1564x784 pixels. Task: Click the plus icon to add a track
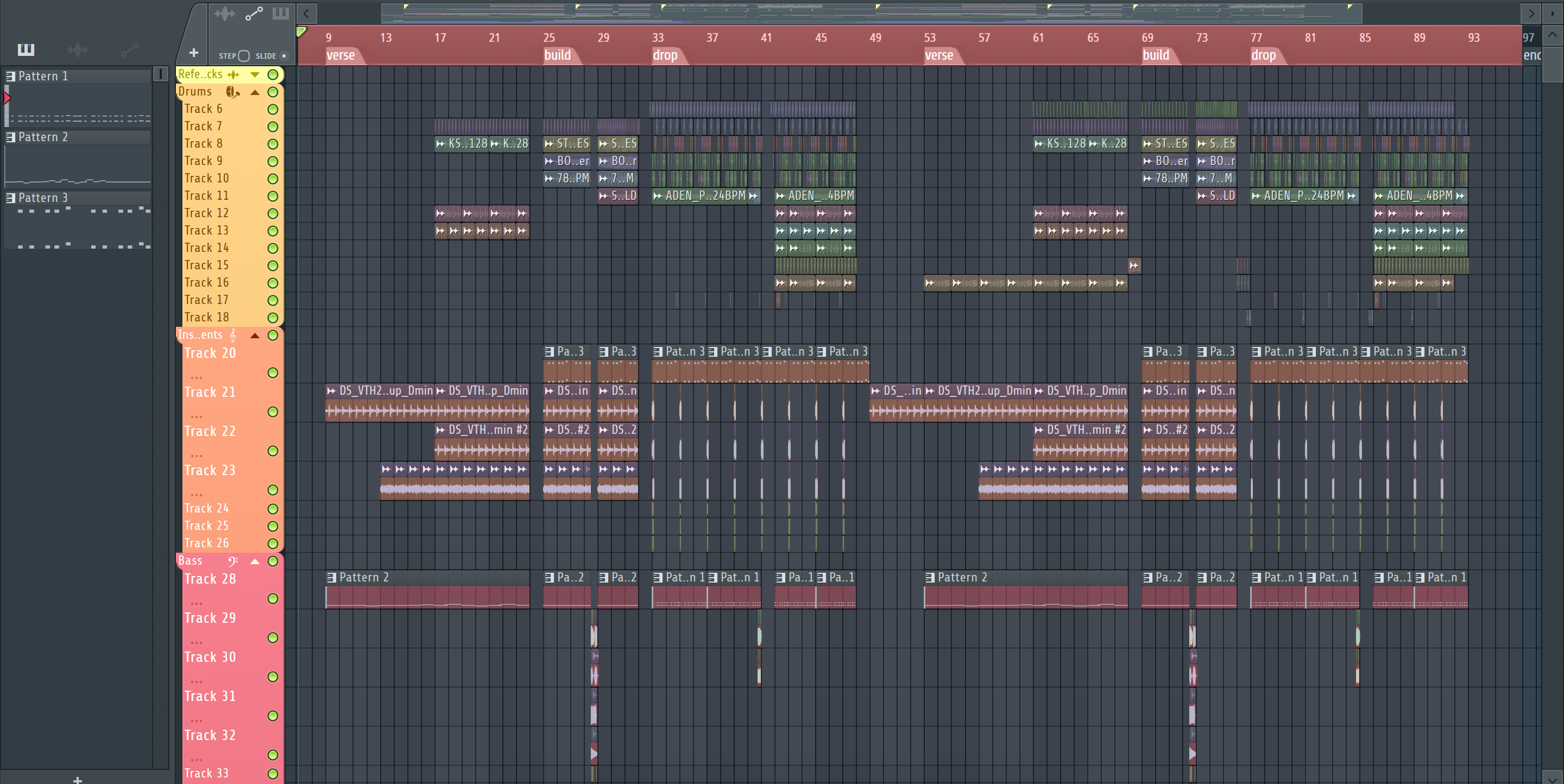click(194, 53)
